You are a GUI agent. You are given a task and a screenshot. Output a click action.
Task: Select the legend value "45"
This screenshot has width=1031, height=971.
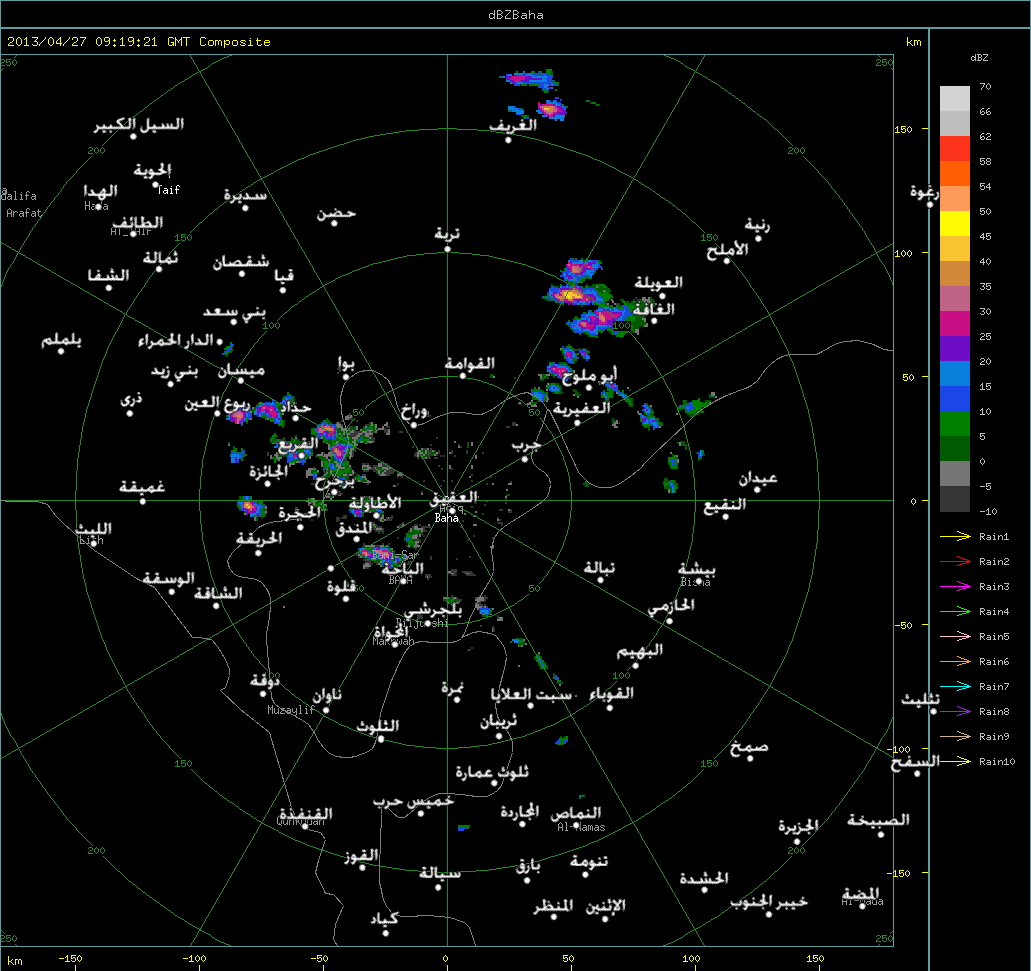(x=985, y=237)
